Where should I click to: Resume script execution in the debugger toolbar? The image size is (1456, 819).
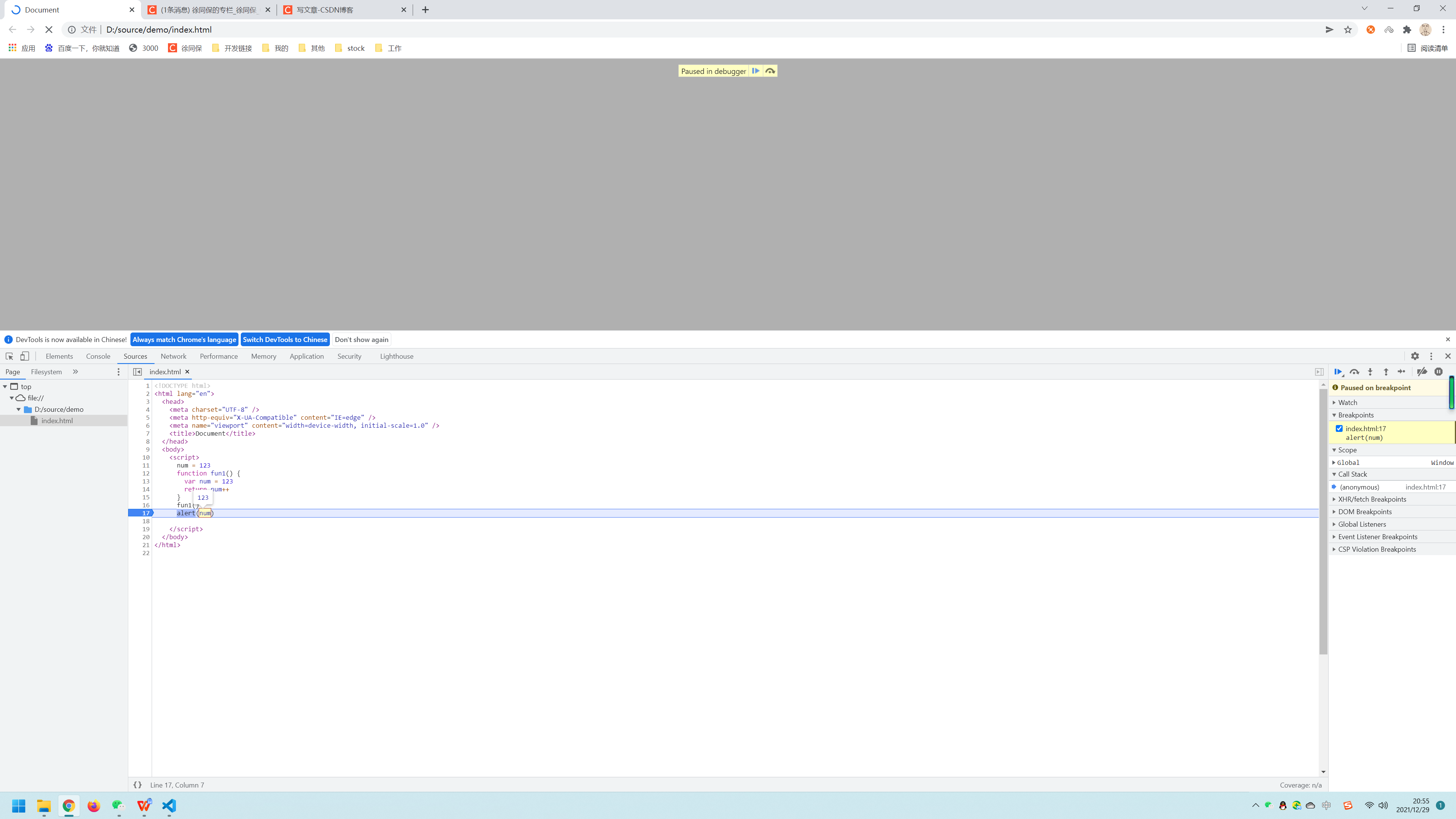(x=1338, y=371)
